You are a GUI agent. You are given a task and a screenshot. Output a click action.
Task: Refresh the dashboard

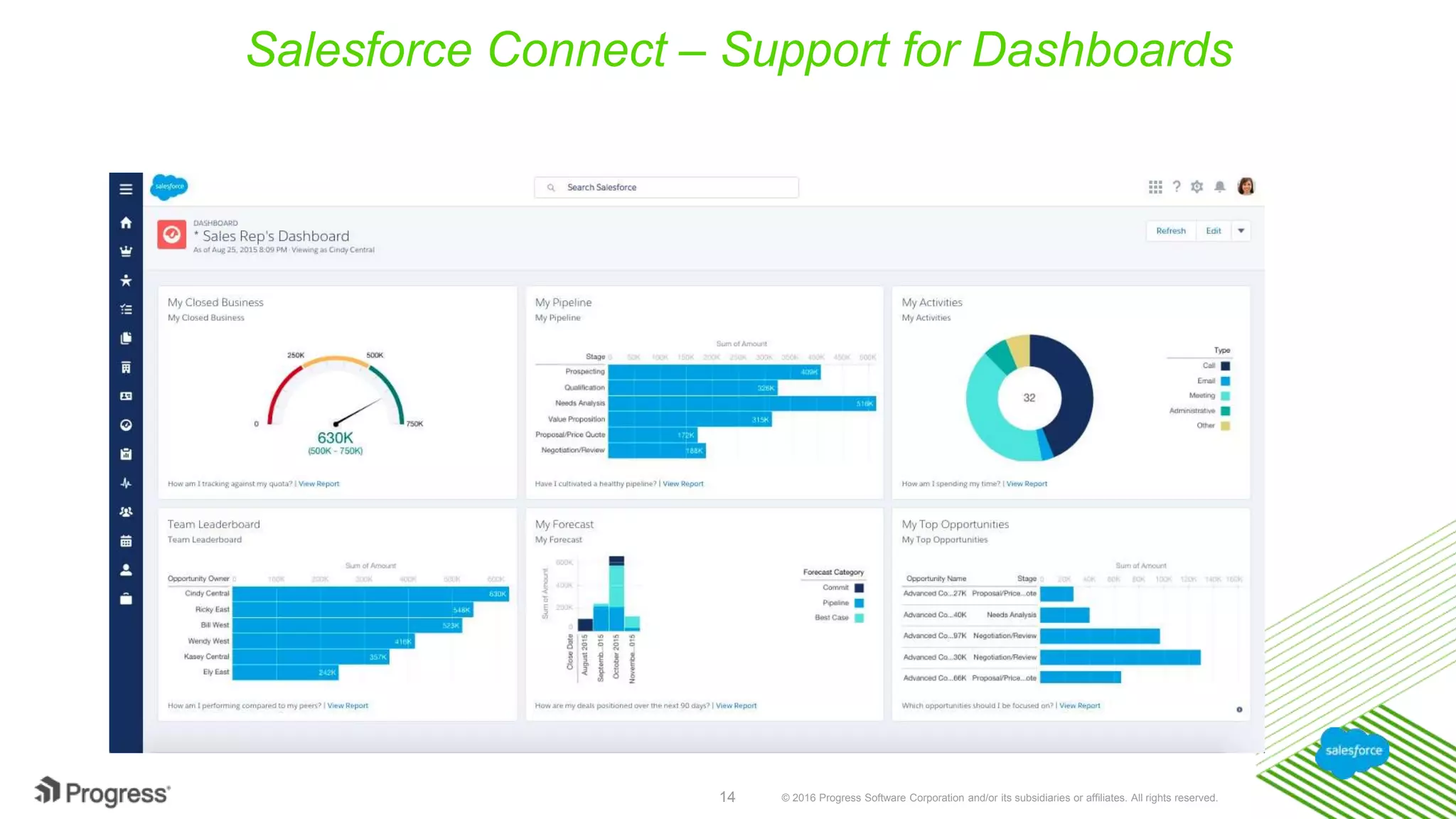pyautogui.click(x=1171, y=231)
